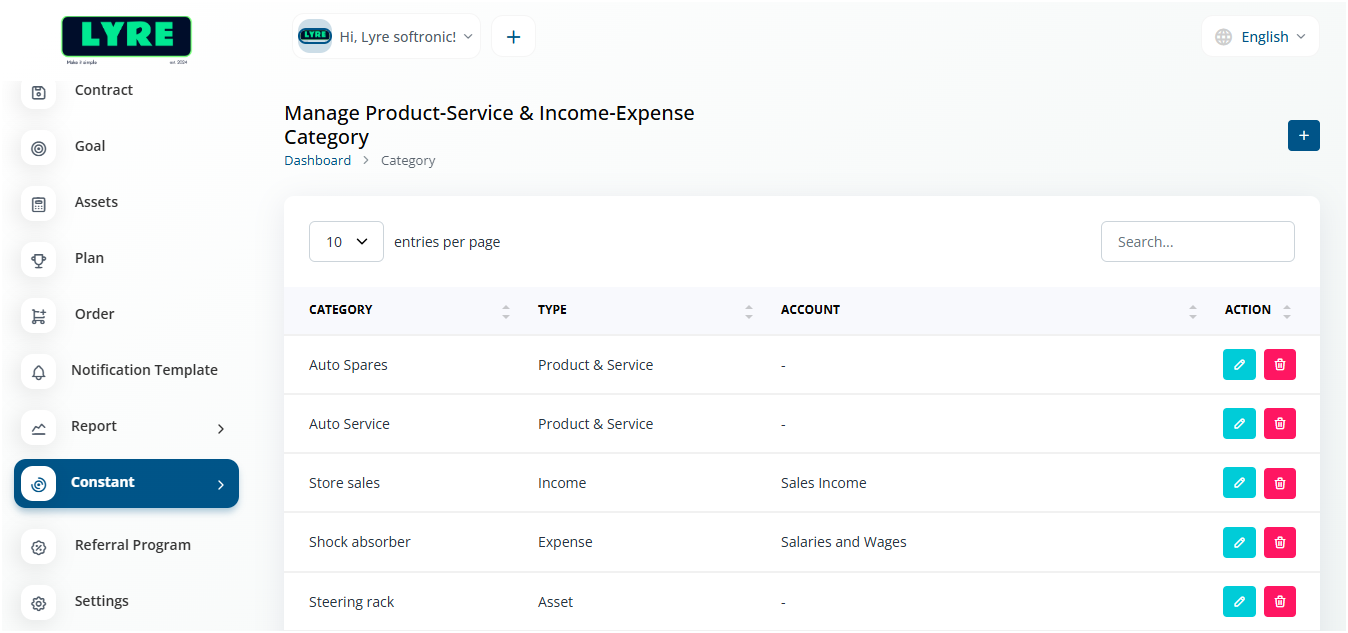Expand the Lyre softronic user menu
The image size is (1348, 633).
click(387, 37)
